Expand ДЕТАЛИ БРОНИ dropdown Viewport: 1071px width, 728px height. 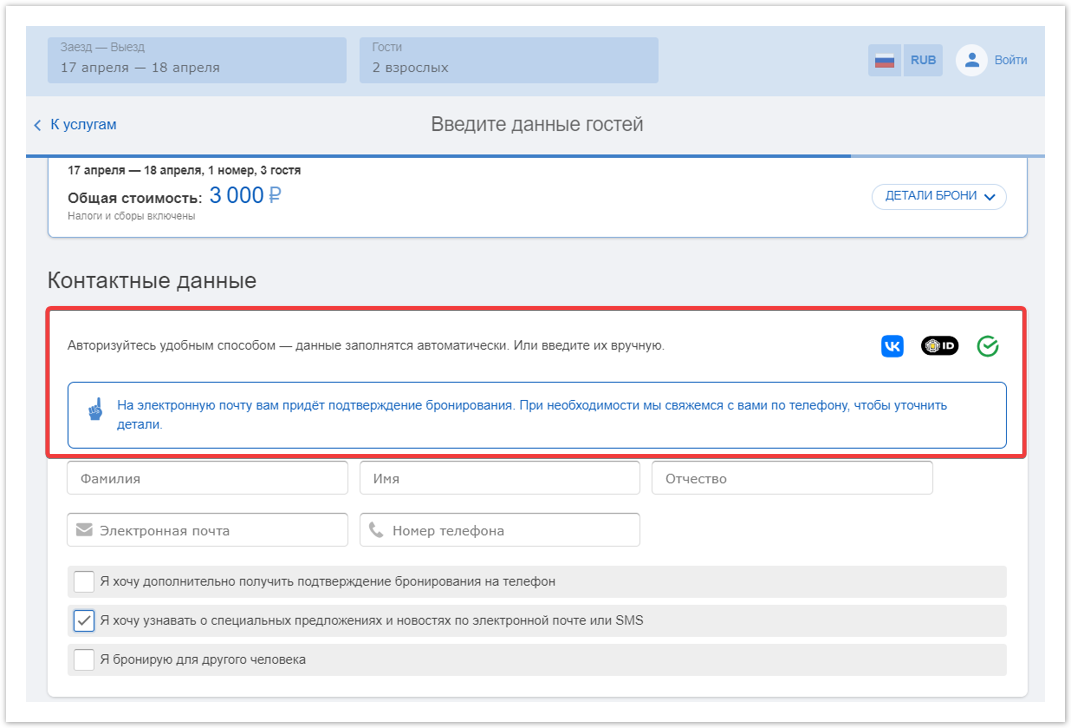pyautogui.click(x=938, y=196)
